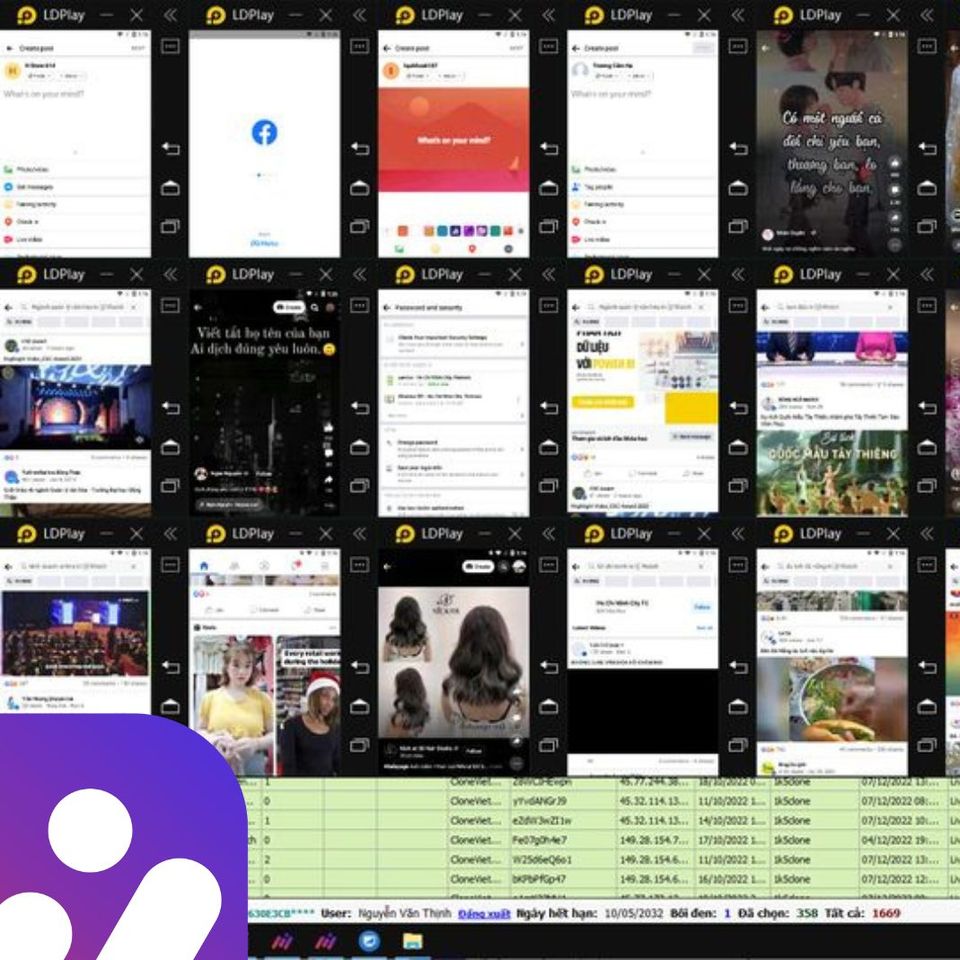Image resolution: width=960 pixels, height=960 pixels.
Task: Click Android home icon beside the food-video emulator
Action: 927,707
